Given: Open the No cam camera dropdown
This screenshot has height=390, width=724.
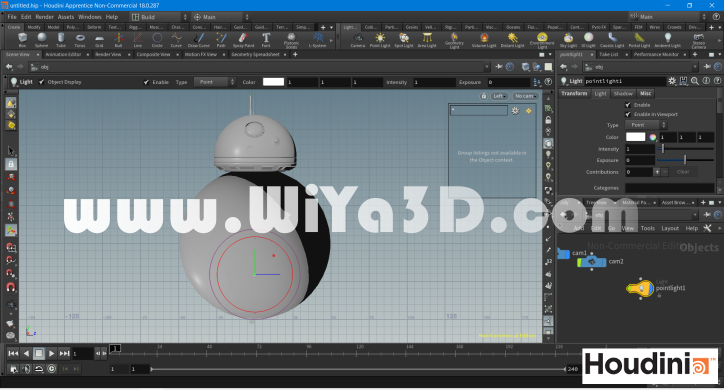Looking at the screenshot, I should (525, 96).
